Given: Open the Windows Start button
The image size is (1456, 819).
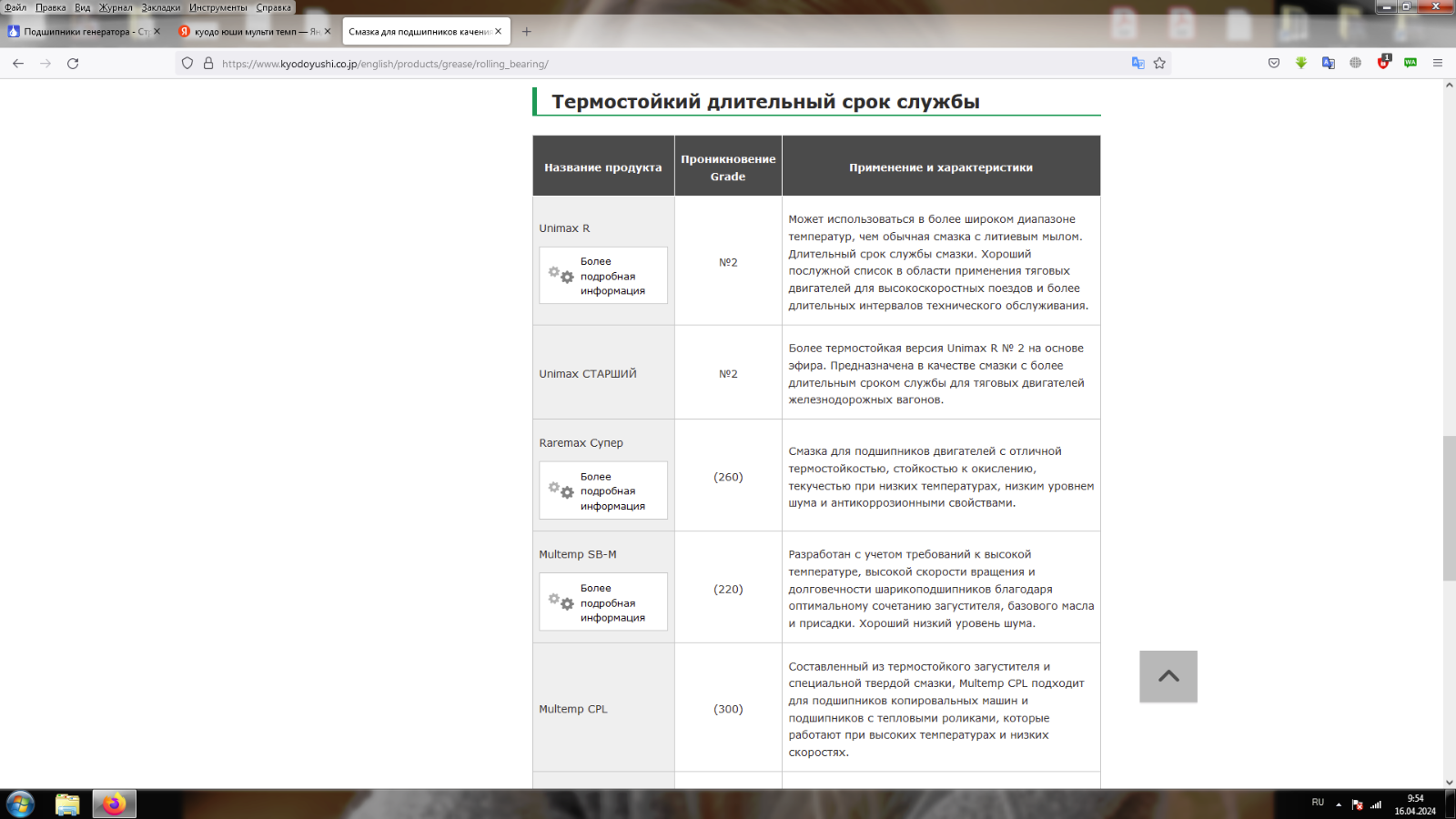Looking at the screenshot, I should point(20,804).
